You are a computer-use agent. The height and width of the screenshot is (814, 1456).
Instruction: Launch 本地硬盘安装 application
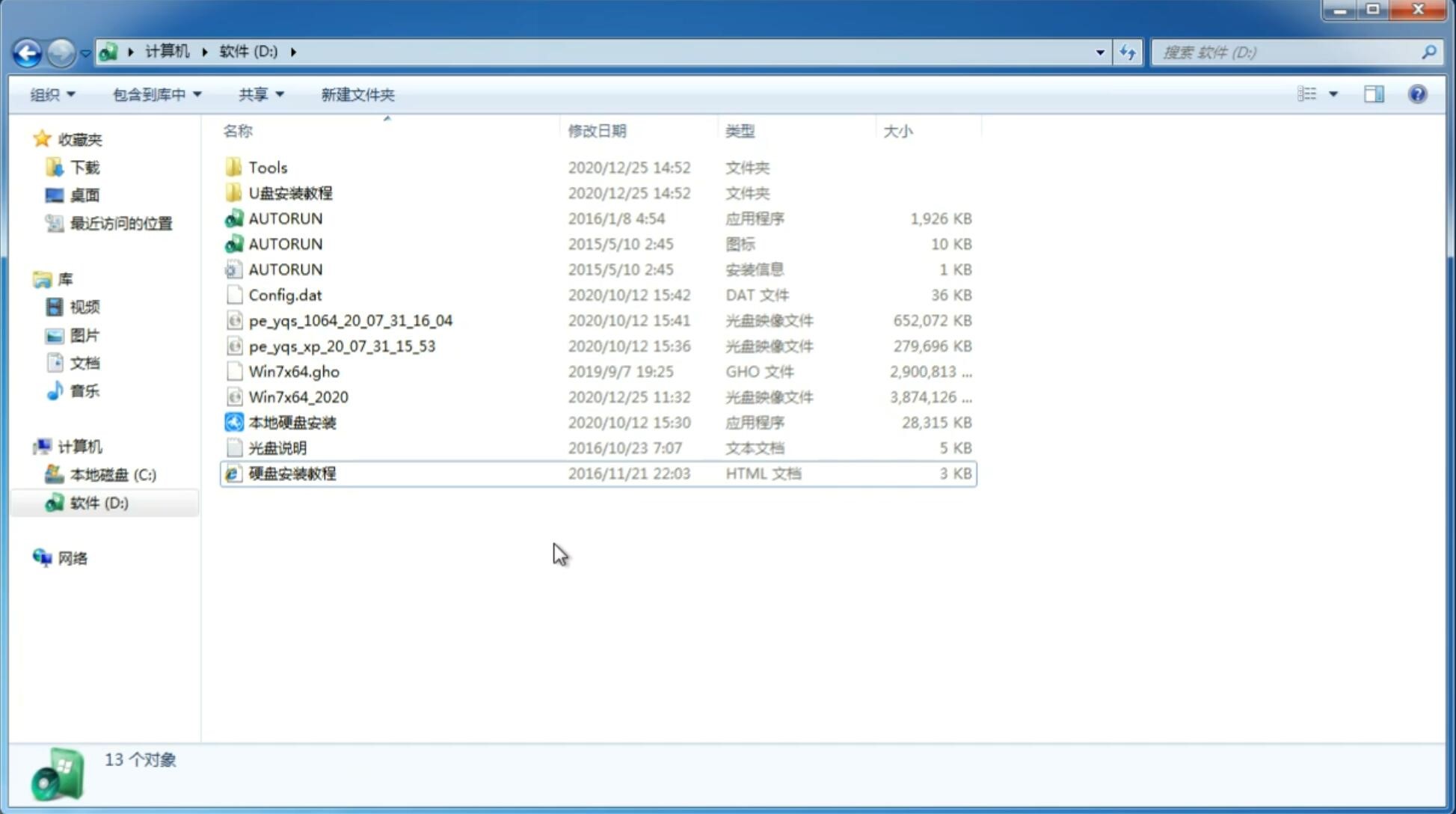click(x=292, y=421)
